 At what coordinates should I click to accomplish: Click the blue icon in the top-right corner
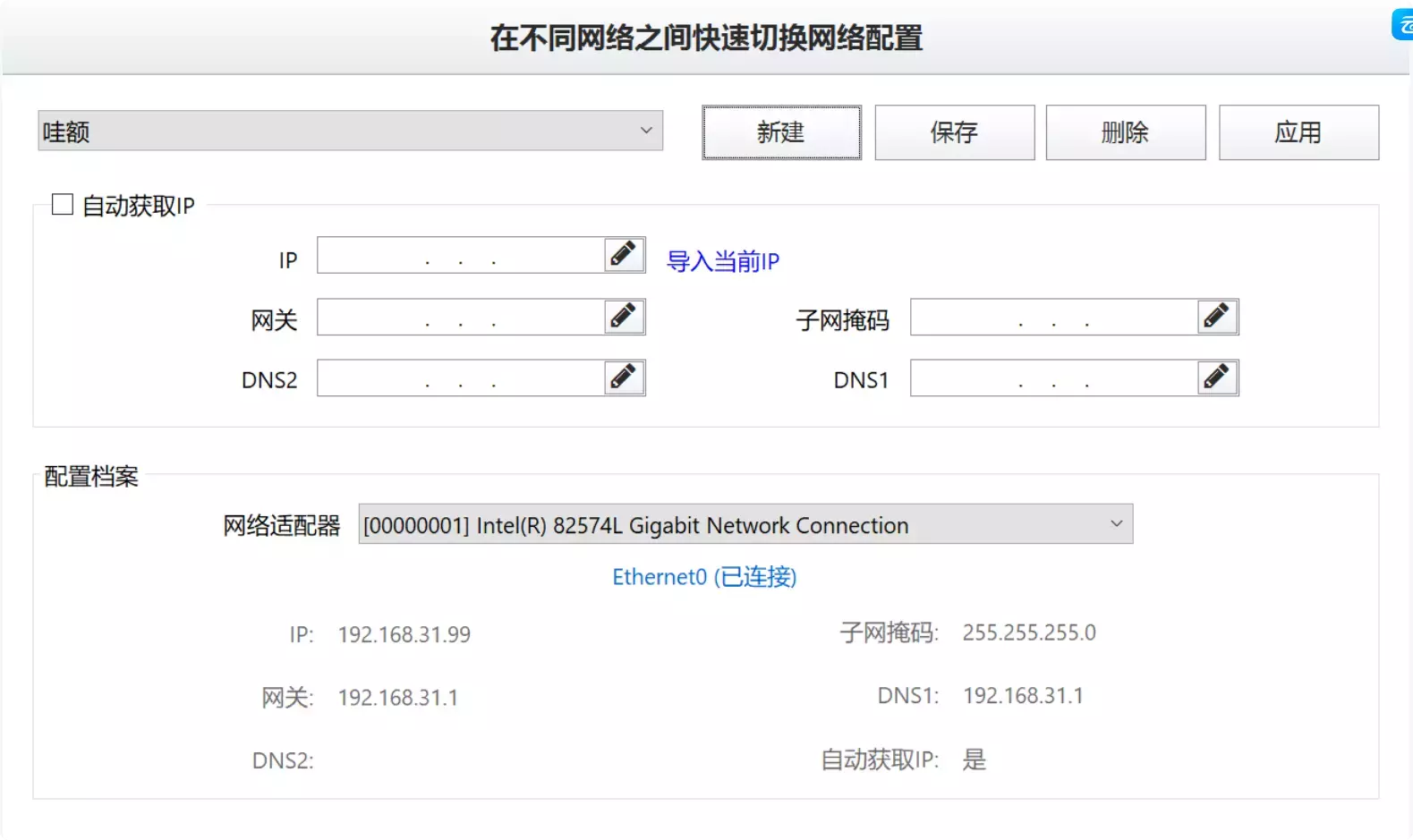point(1403,24)
